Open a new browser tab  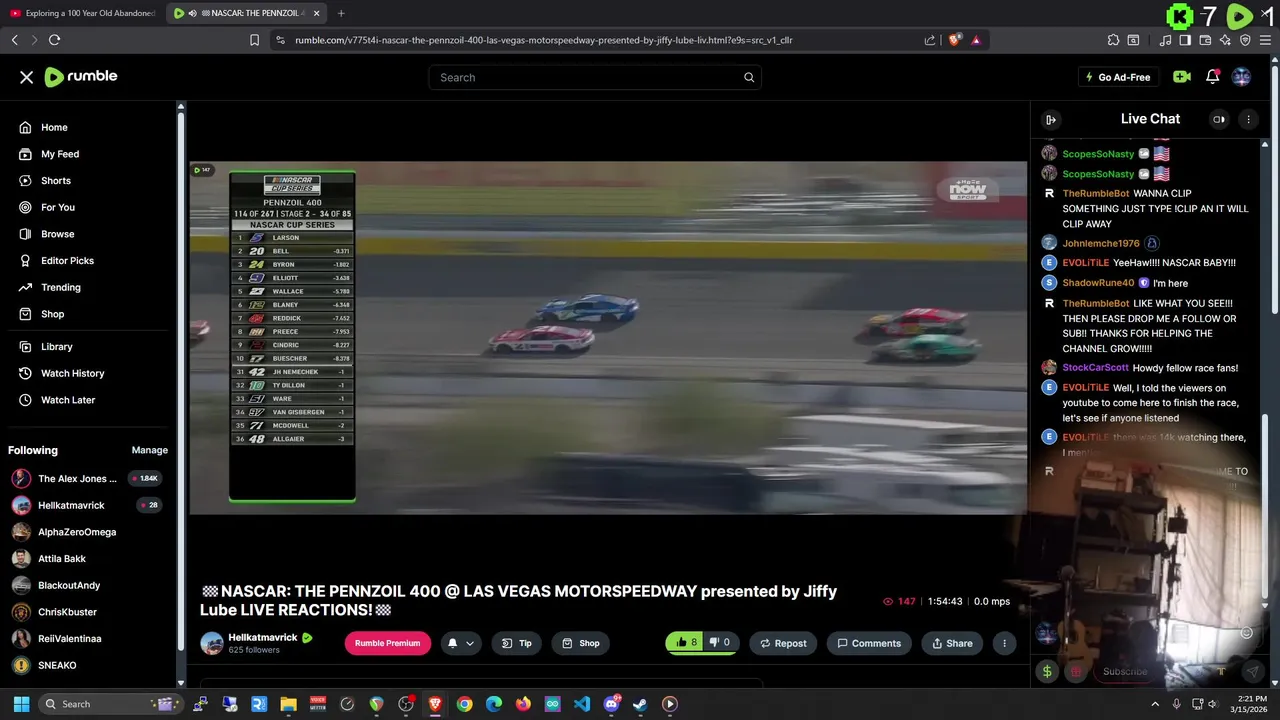341,13
